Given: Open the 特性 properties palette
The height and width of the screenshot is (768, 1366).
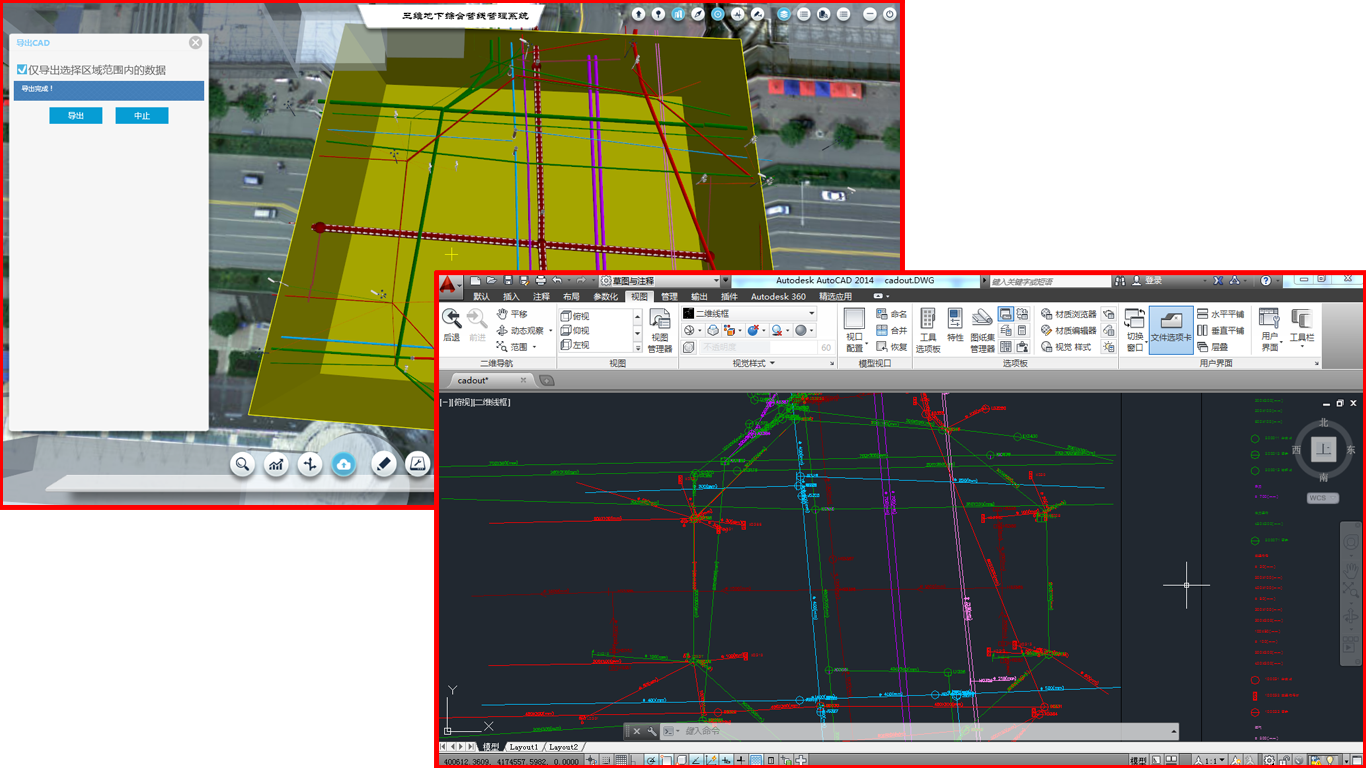Looking at the screenshot, I should tap(955, 326).
